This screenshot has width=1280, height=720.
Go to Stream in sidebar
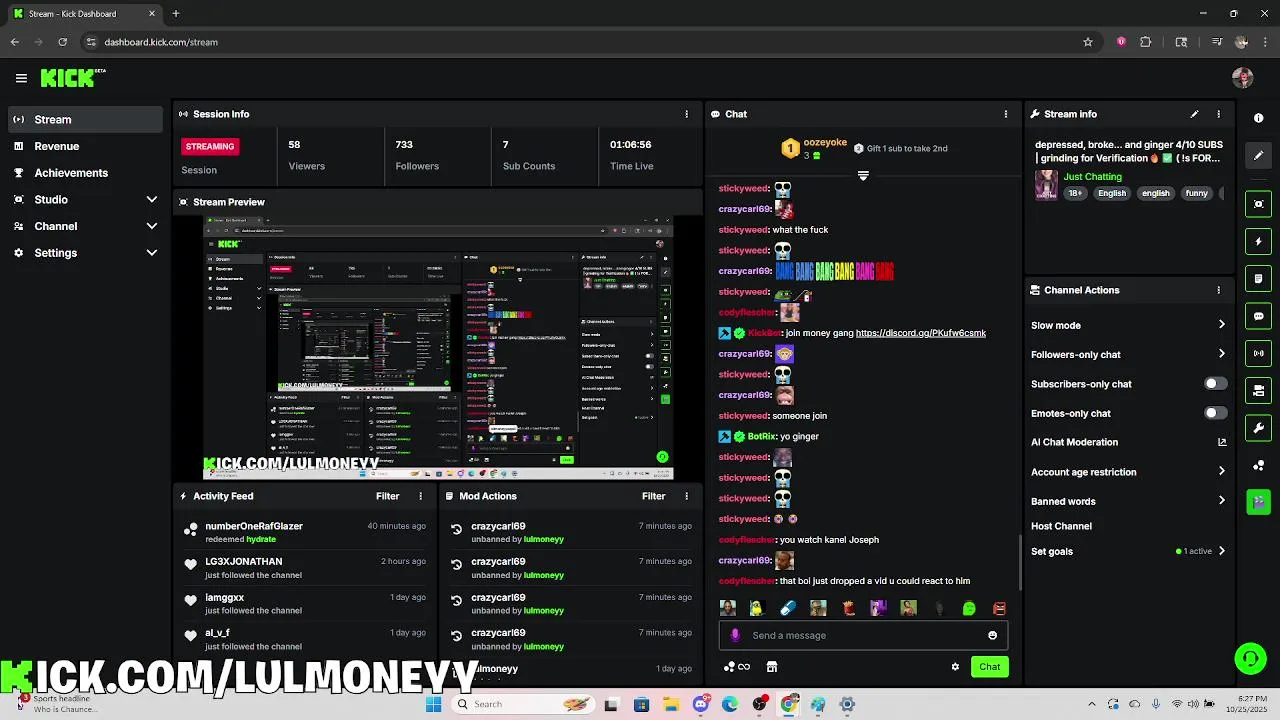pyautogui.click(x=85, y=119)
